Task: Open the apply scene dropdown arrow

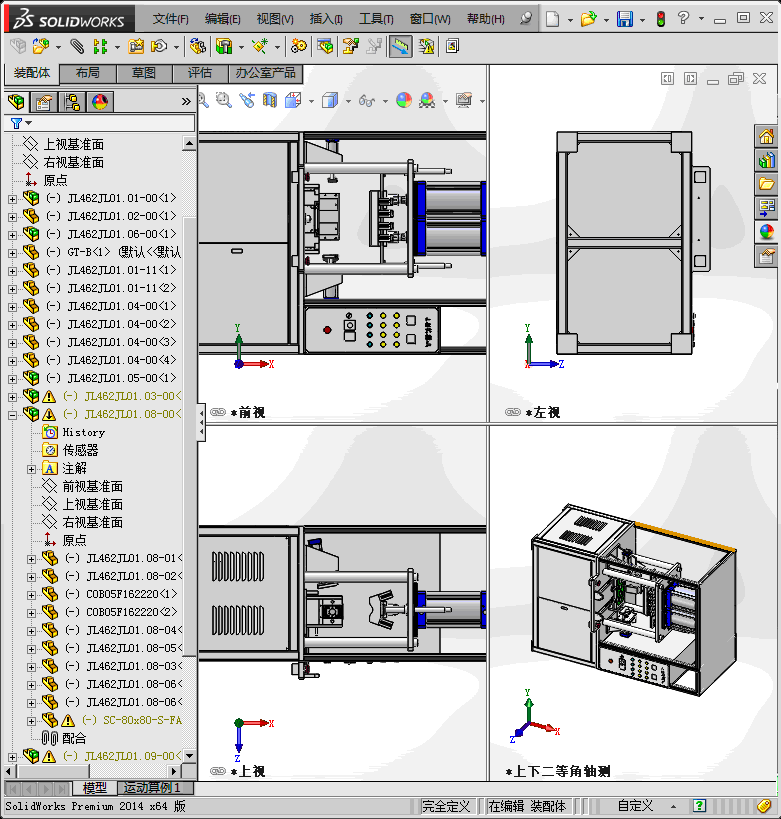Action: 445,101
